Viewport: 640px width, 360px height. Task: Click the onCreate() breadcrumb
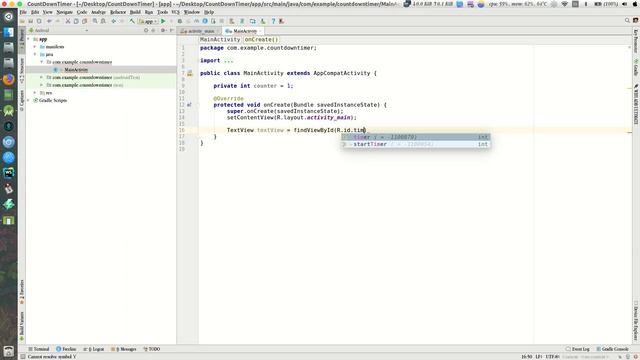tap(261, 40)
